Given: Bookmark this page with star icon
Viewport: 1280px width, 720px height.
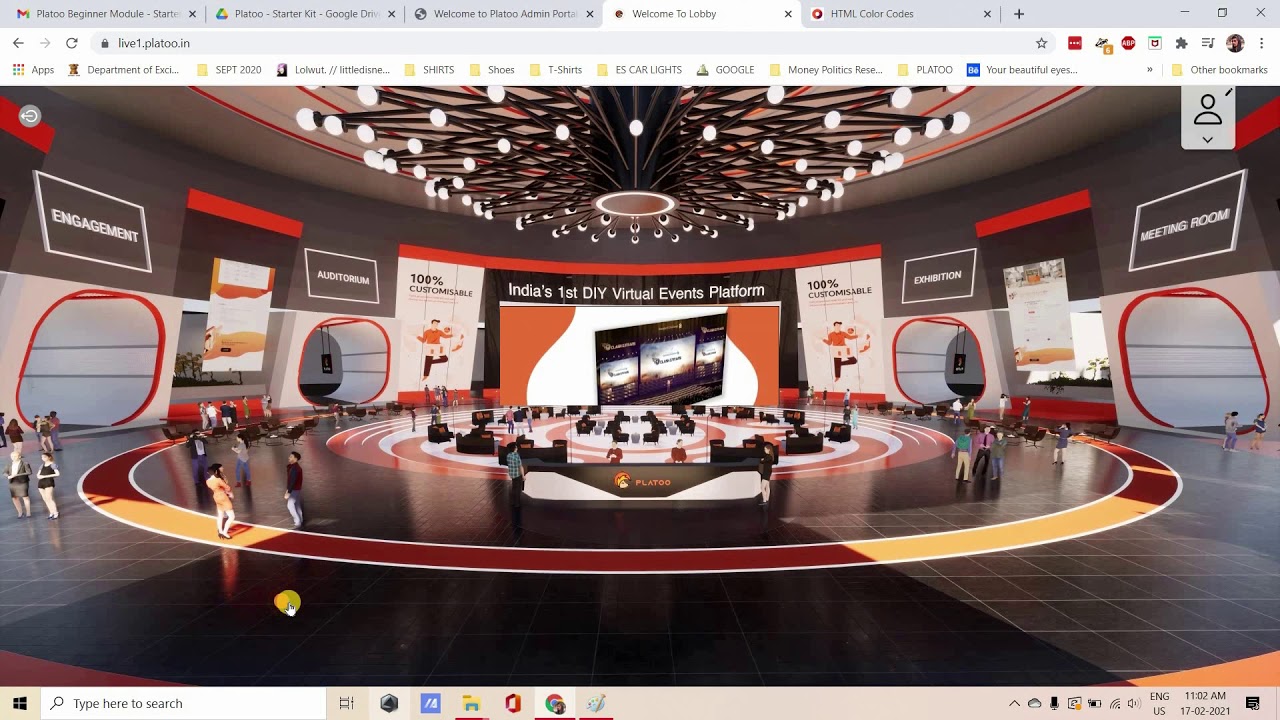Looking at the screenshot, I should click(1041, 43).
